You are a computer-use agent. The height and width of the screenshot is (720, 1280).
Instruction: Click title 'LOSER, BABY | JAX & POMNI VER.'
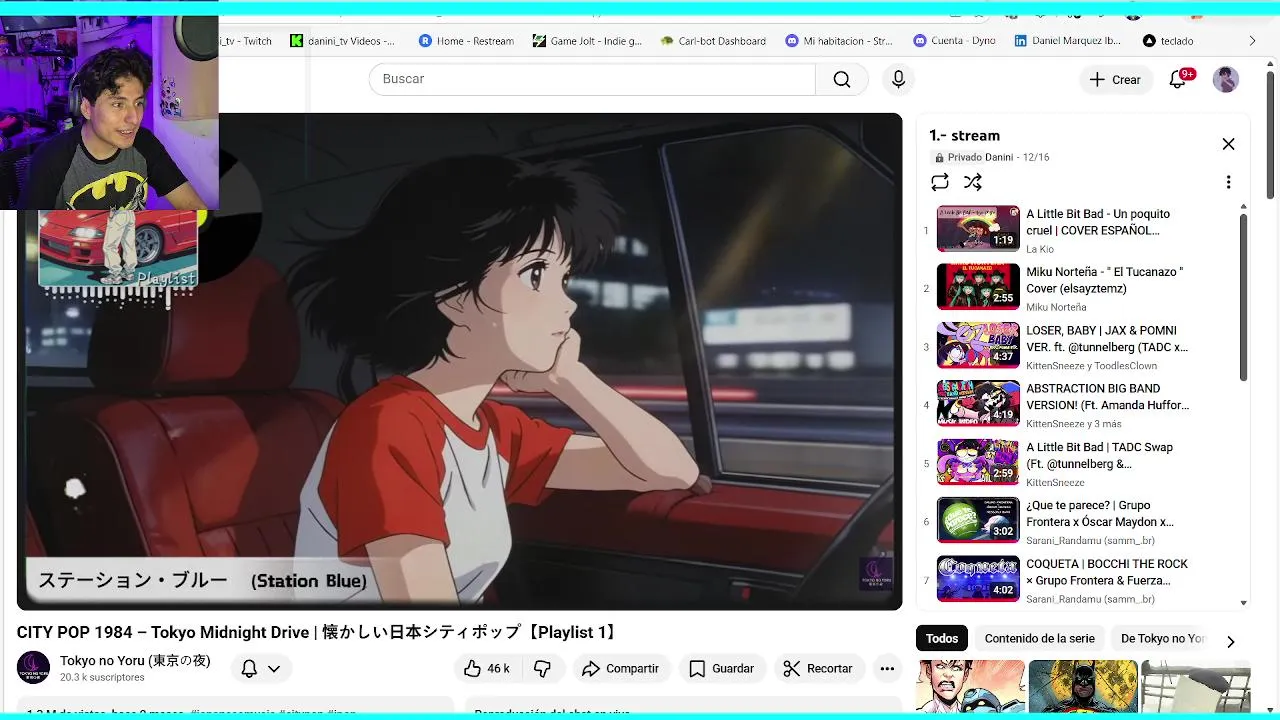[x=1107, y=338]
